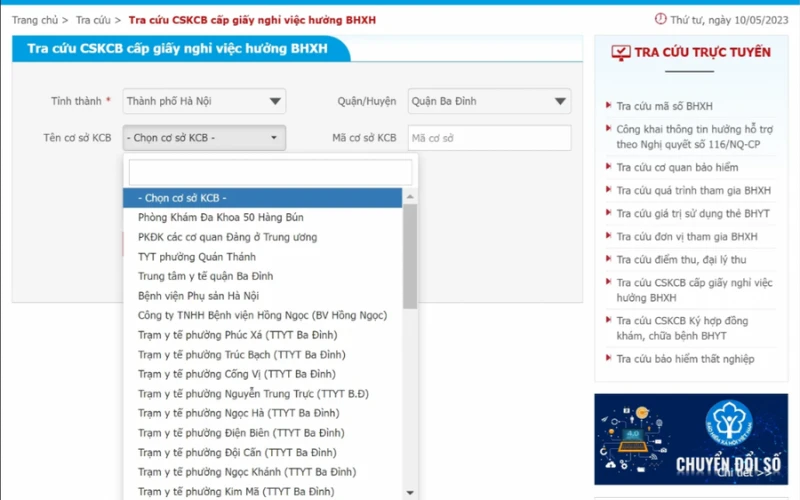Screen dimensions: 800x500
Task: Open Tra cứu mã số BHXH link
Action: (x=664, y=106)
